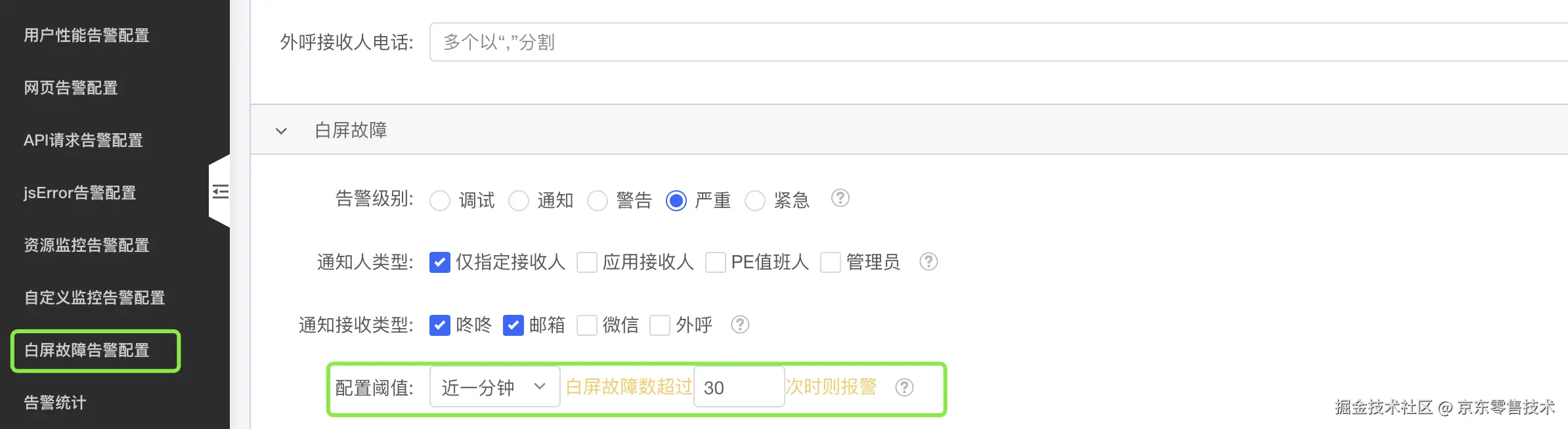Select the 紧急 alert level radio
The image size is (1568, 429).
pos(755,200)
